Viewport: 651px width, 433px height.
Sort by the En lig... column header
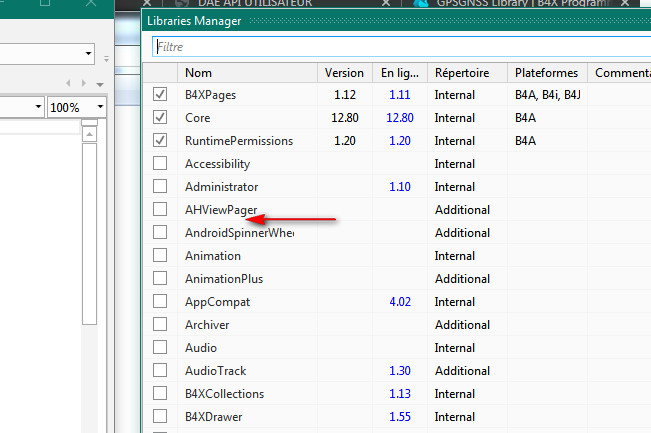(400, 73)
